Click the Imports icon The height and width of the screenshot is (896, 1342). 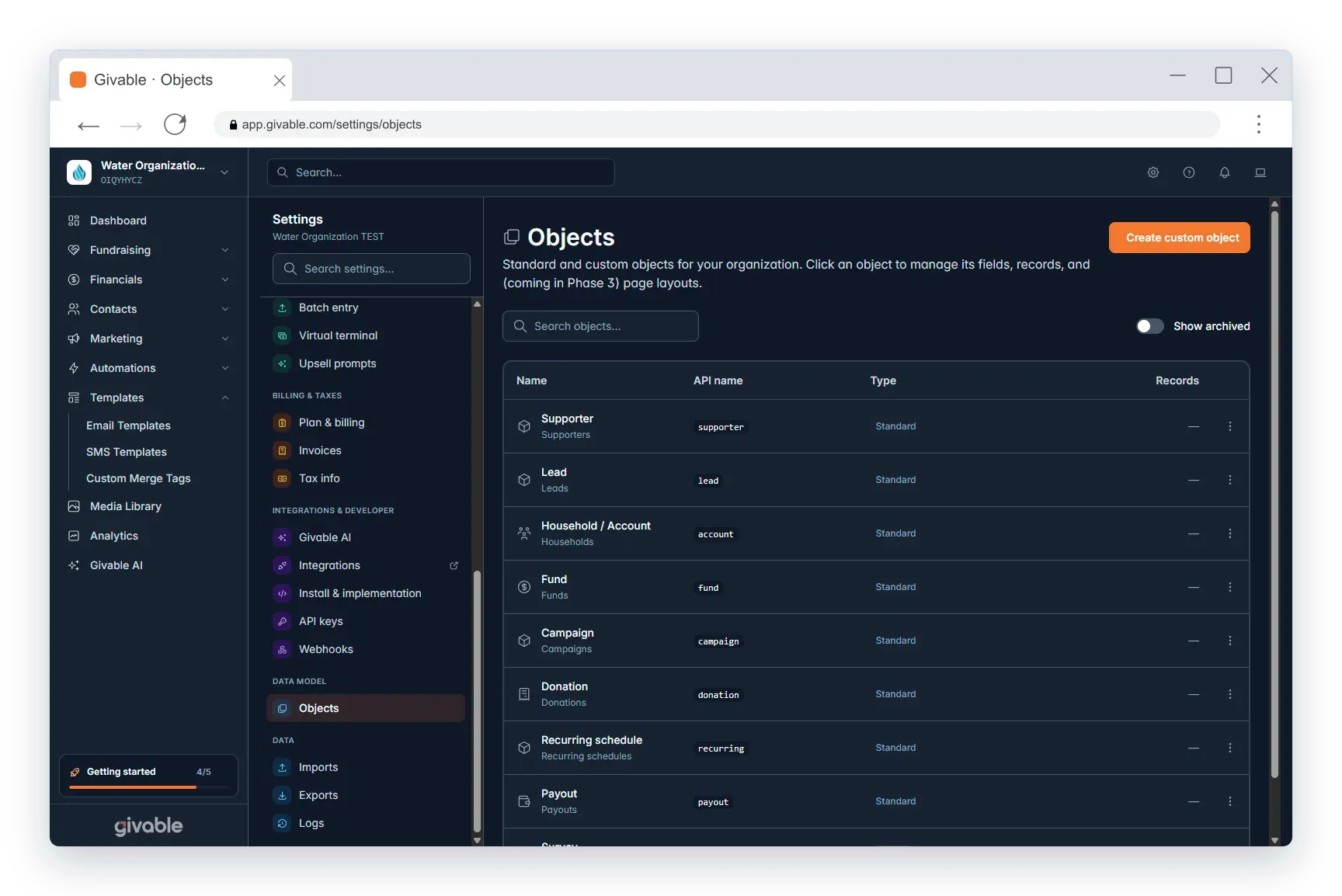tap(283, 767)
